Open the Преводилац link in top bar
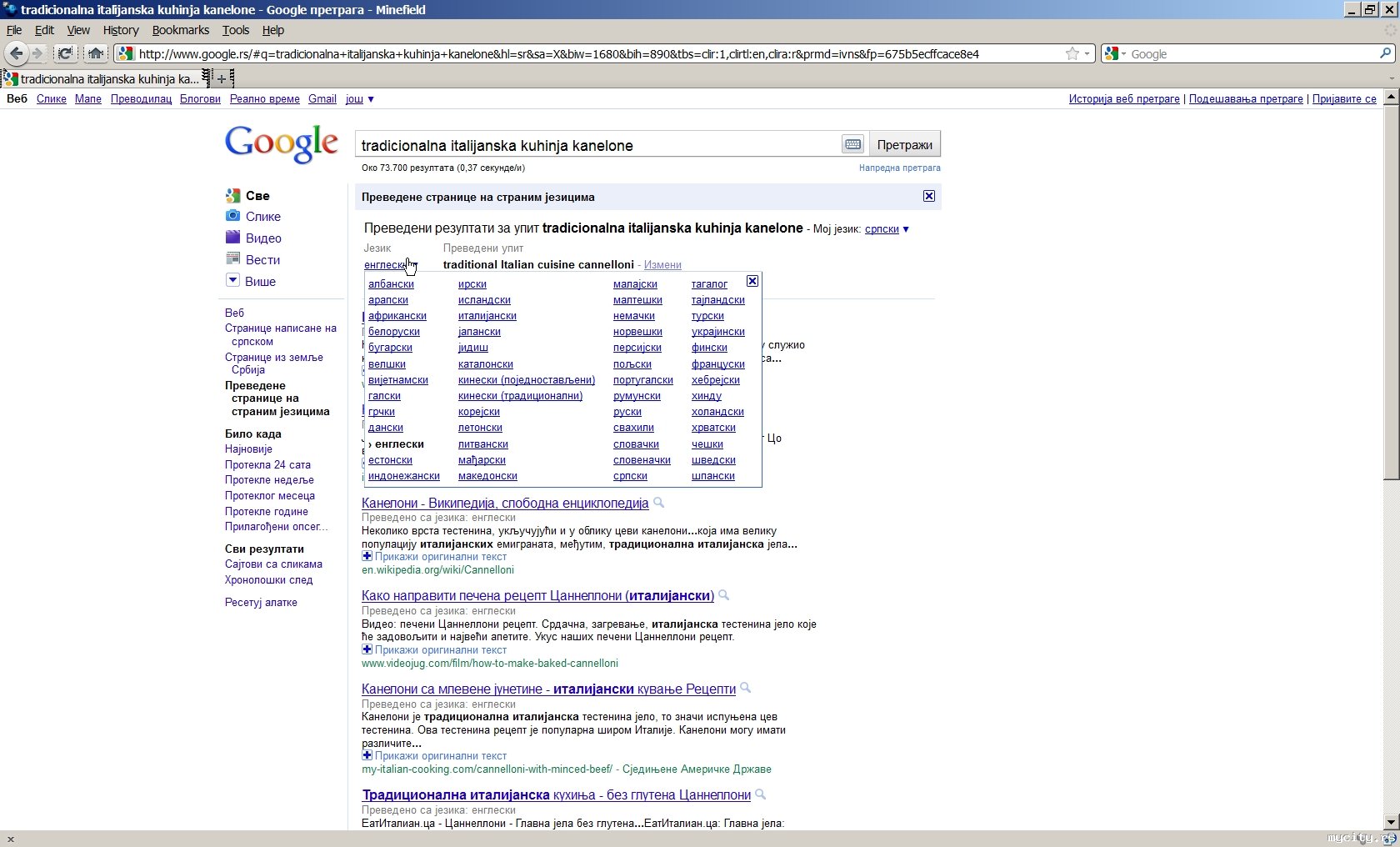The width and height of the screenshot is (1400, 847). [141, 98]
